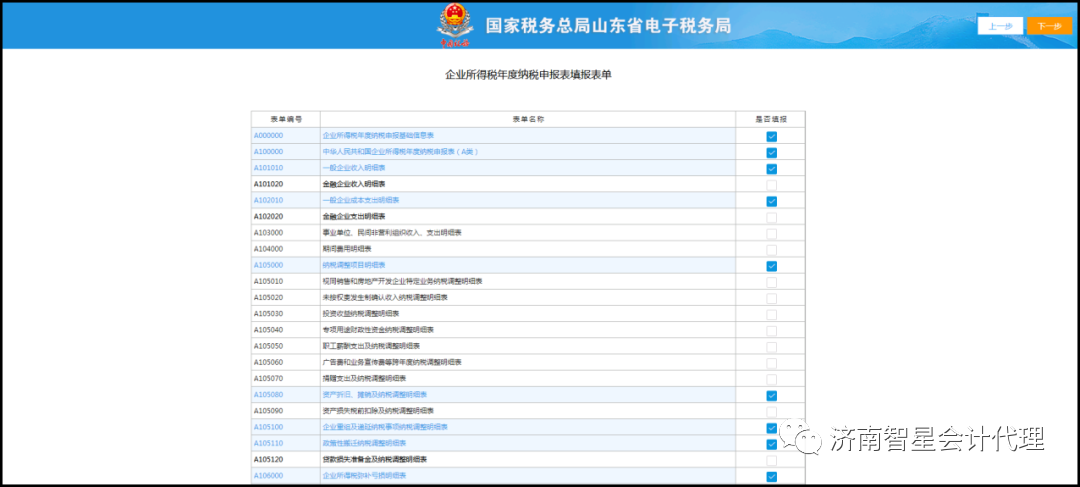This screenshot has width=1080, height=487.
Task: Check the A101020 金融企业收入明细表 checkbox
Action: (x=771, y=185)
